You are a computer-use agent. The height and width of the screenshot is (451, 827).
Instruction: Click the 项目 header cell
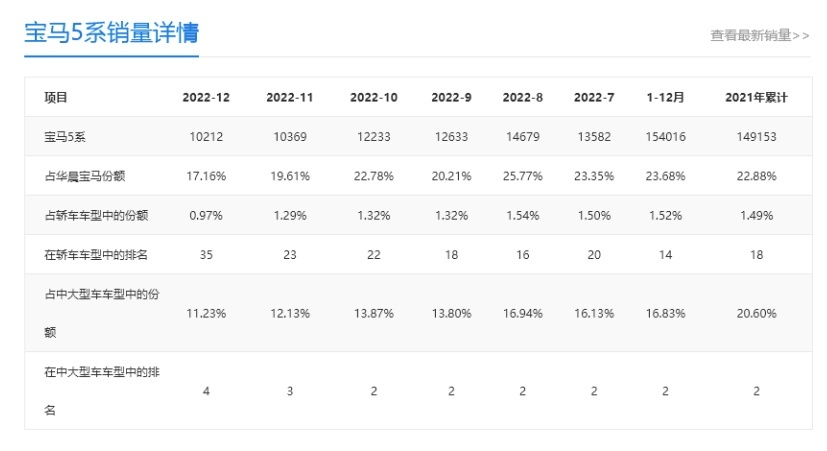pyautogui.click(x=55, y=98)
